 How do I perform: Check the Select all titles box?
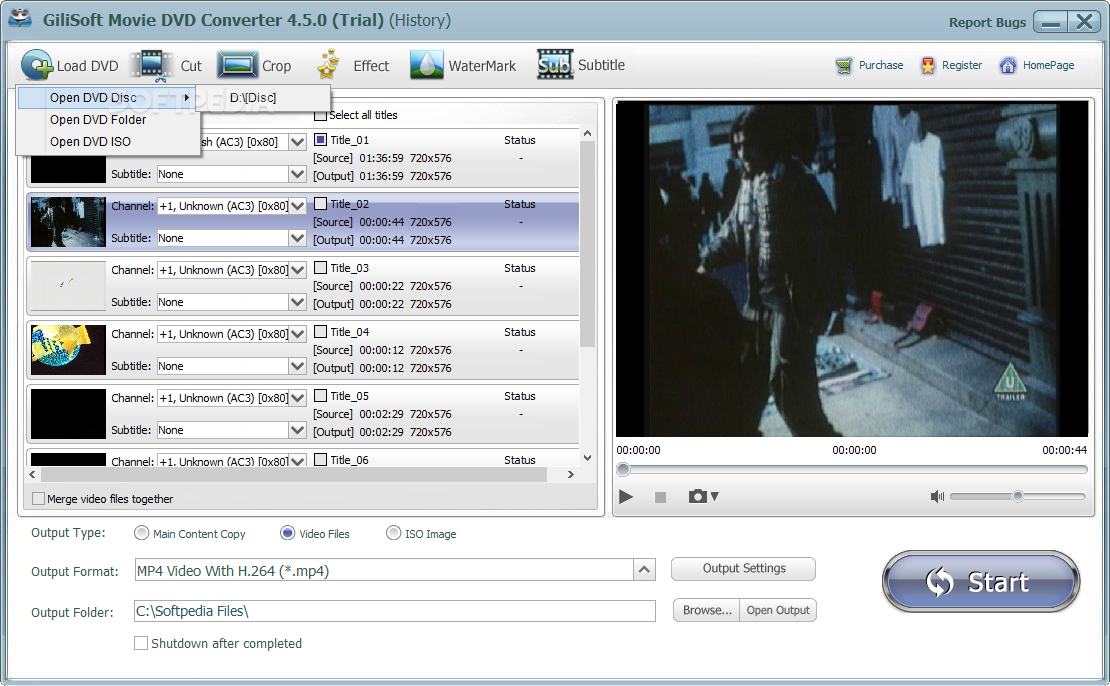(x=321, y=115)
